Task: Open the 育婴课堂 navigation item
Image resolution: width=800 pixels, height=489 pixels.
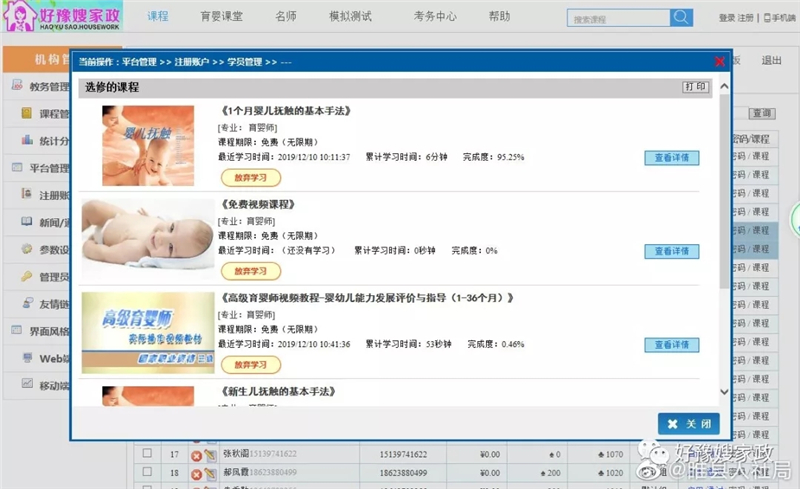Action: tap(221, 16)
